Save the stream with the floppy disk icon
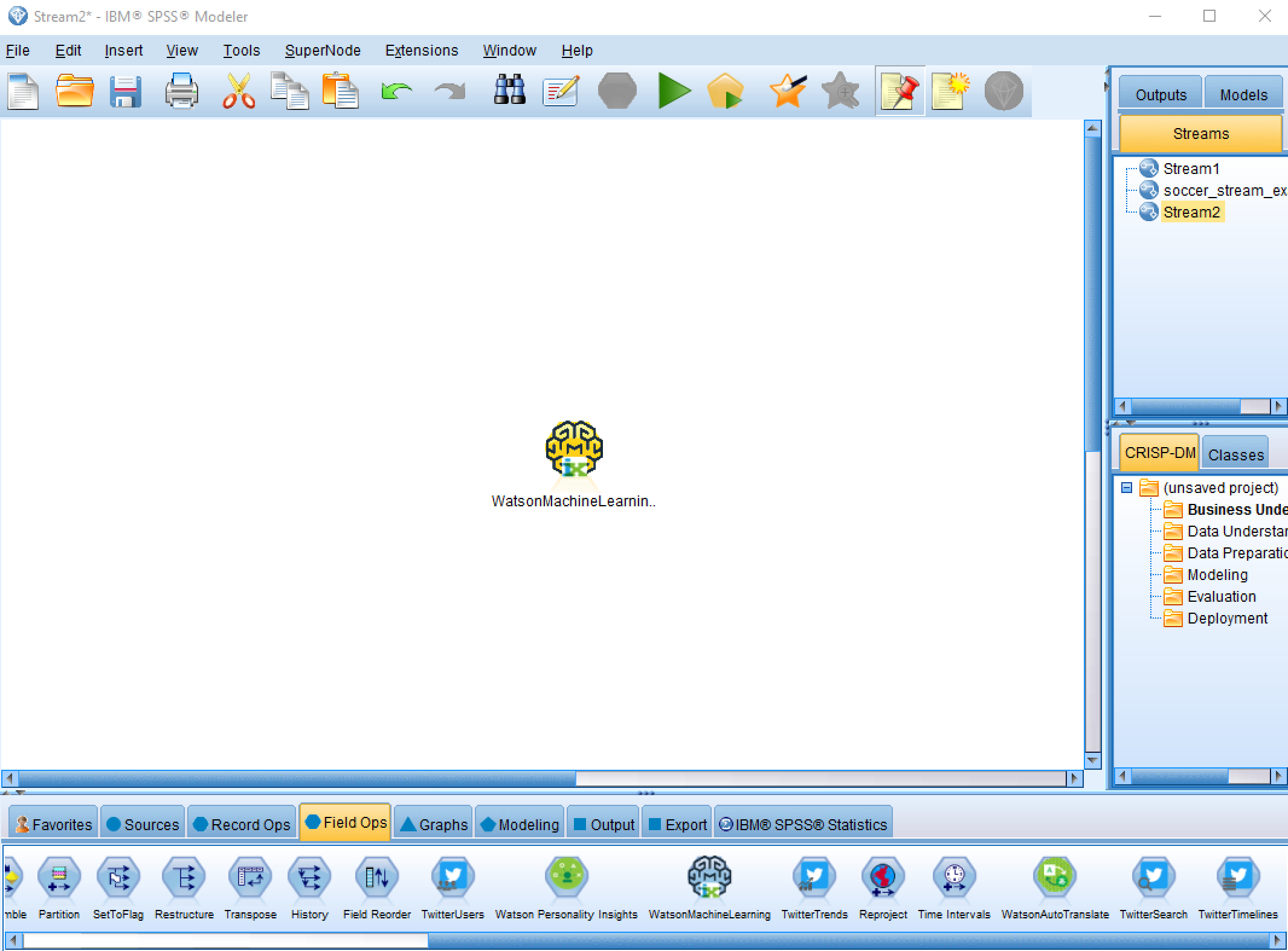 click(126, 91)
